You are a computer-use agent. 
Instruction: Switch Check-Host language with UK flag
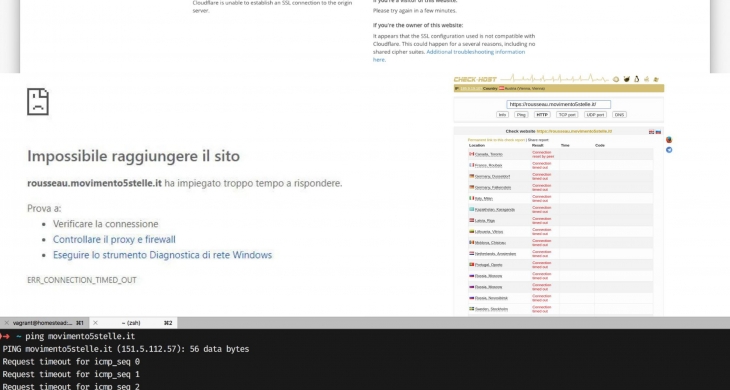(651, 132)
